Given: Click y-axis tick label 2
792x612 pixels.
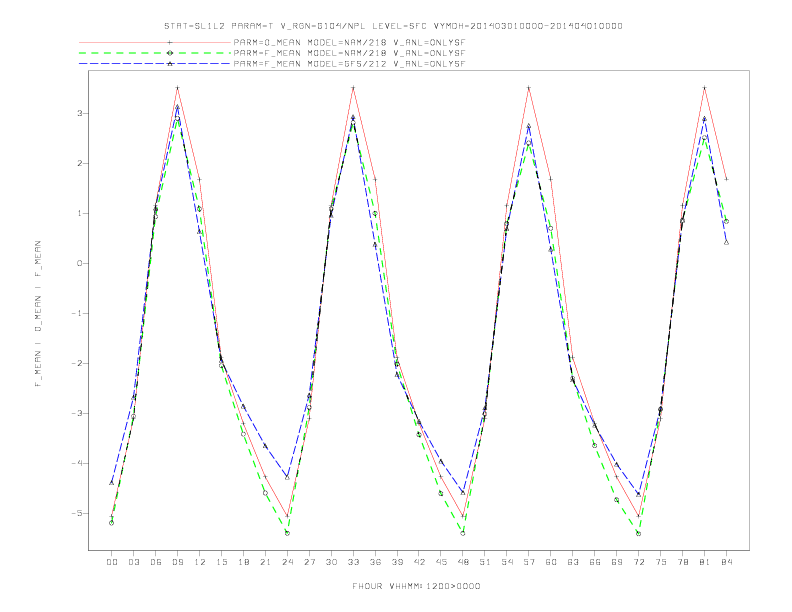Looking at the screenshot, I should pos(79,164).
